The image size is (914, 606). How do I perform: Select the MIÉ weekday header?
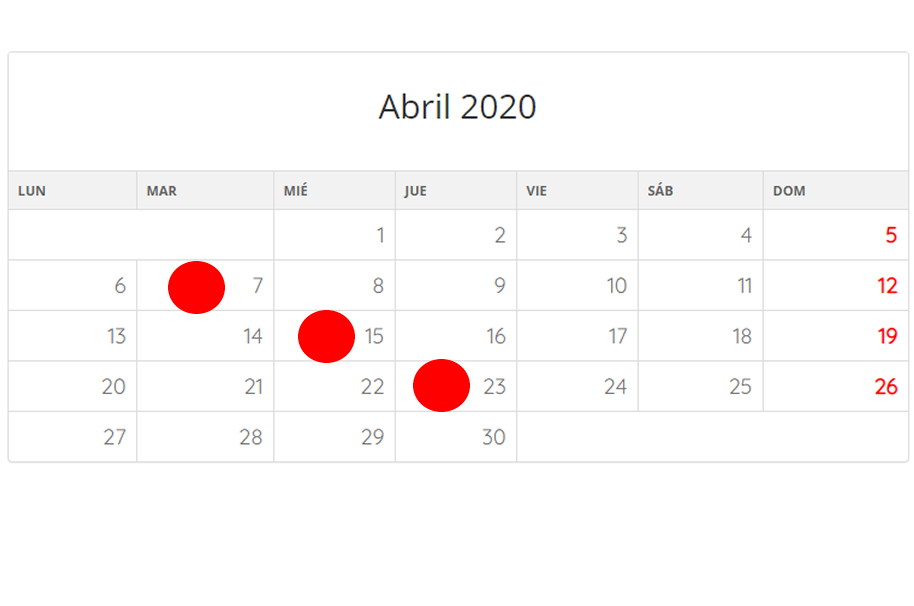[296, 191]
